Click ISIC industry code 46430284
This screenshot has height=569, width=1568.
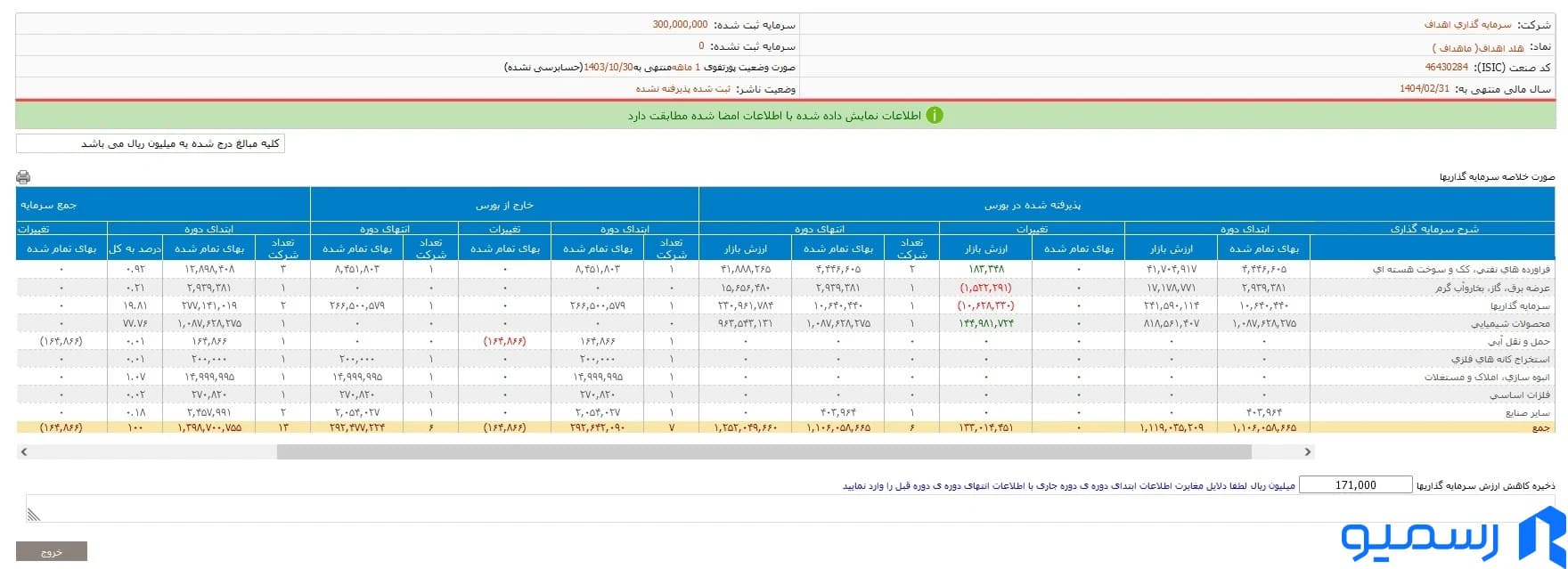(x=1447, y=68)
